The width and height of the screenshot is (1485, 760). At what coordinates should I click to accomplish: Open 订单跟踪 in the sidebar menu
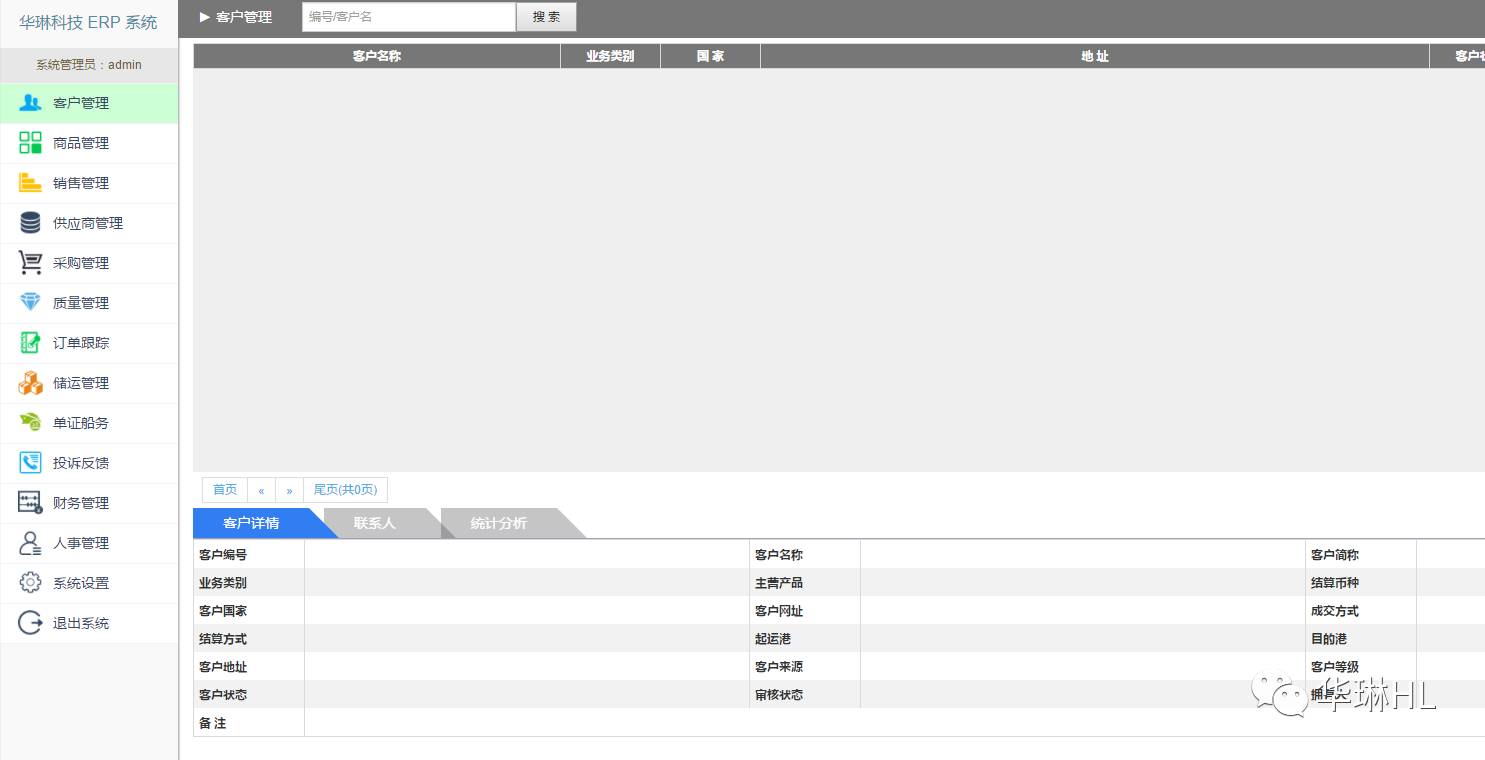81,343
